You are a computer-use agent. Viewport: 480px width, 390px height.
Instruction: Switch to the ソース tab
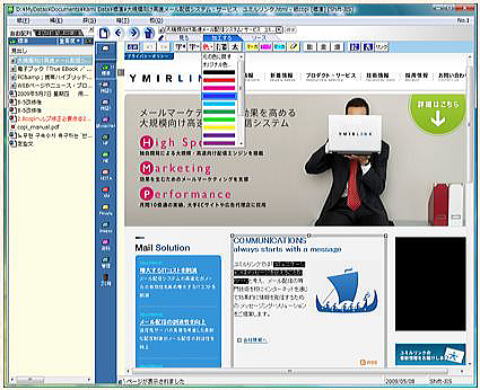[259, 38]
